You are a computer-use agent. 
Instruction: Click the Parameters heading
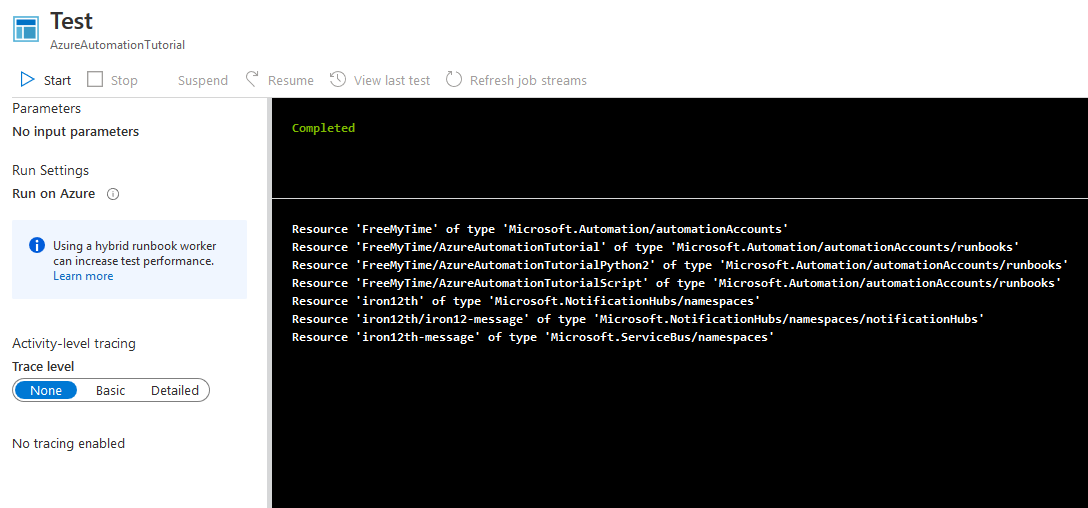(46, 108)
